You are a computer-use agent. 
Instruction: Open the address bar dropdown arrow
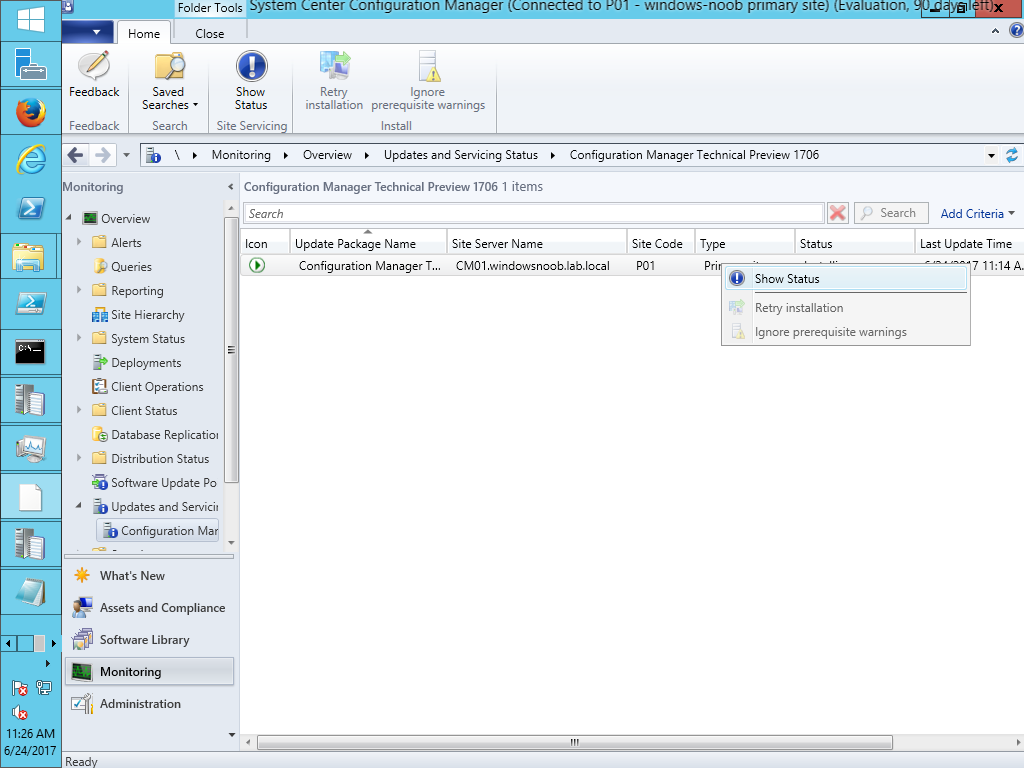[991, 155]
